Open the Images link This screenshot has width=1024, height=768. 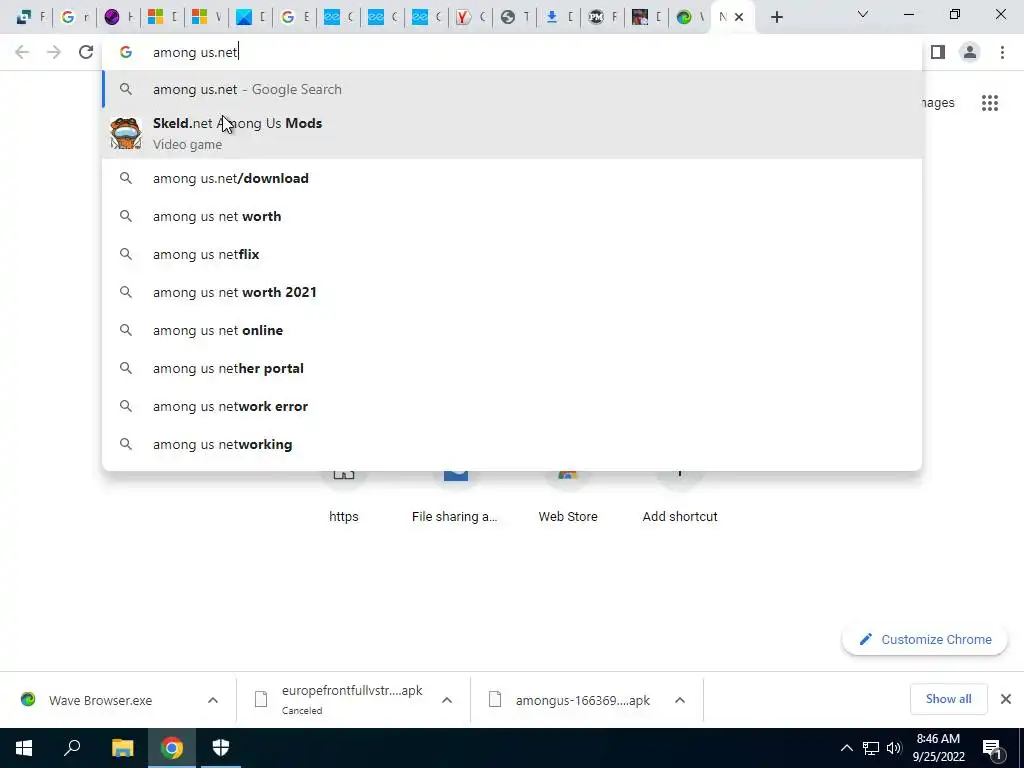click(x=937, y=103)
